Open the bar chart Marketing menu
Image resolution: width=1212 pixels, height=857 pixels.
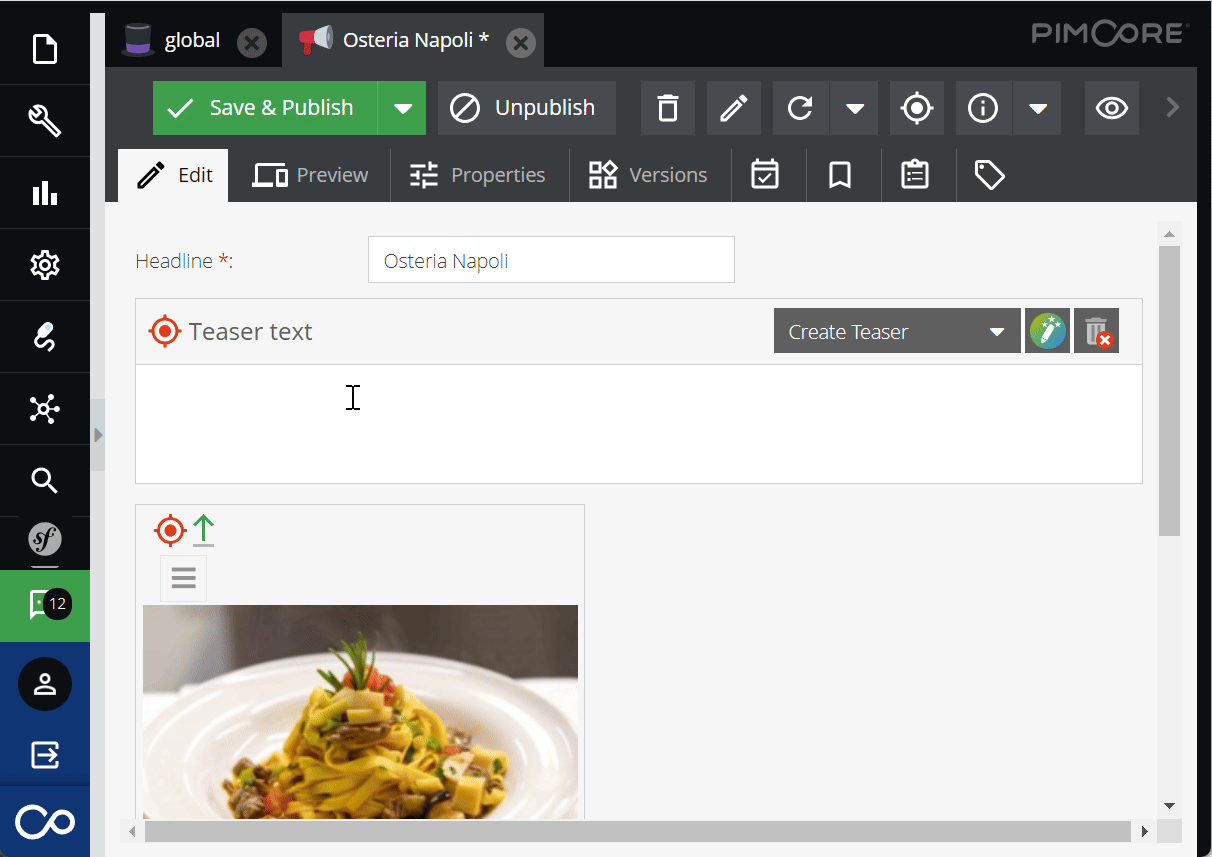45,193
